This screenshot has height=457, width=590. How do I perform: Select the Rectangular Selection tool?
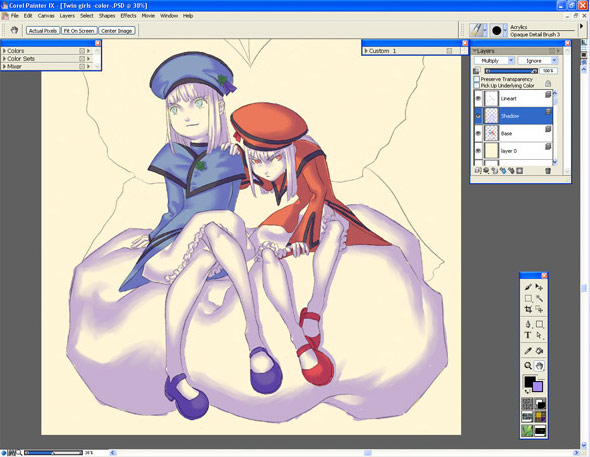[x=528, y=299]
